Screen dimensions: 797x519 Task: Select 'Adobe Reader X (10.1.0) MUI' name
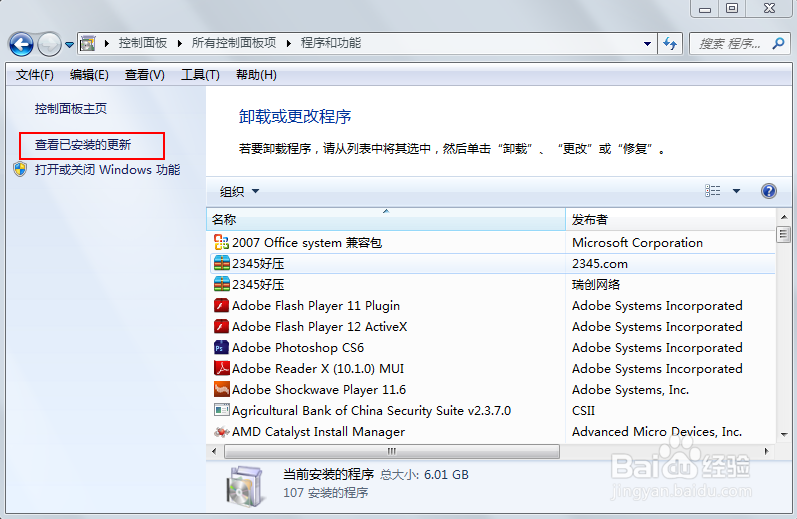(318, 369)
